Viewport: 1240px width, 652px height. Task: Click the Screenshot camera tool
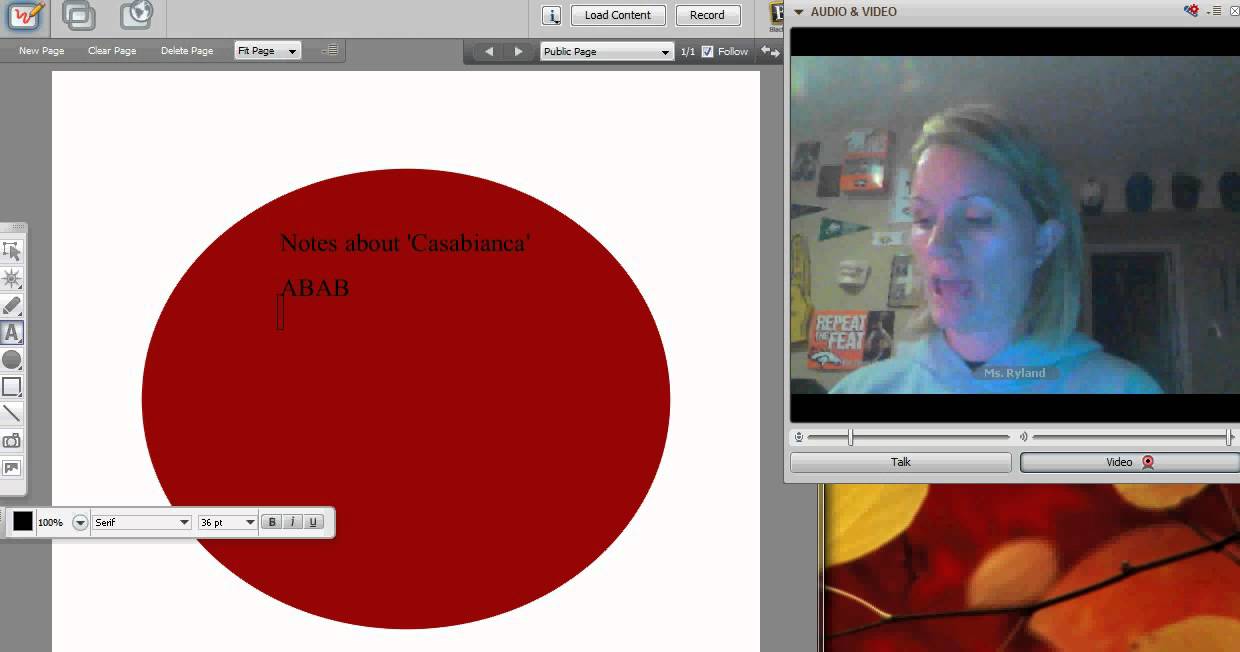click(x=12, y=441)
